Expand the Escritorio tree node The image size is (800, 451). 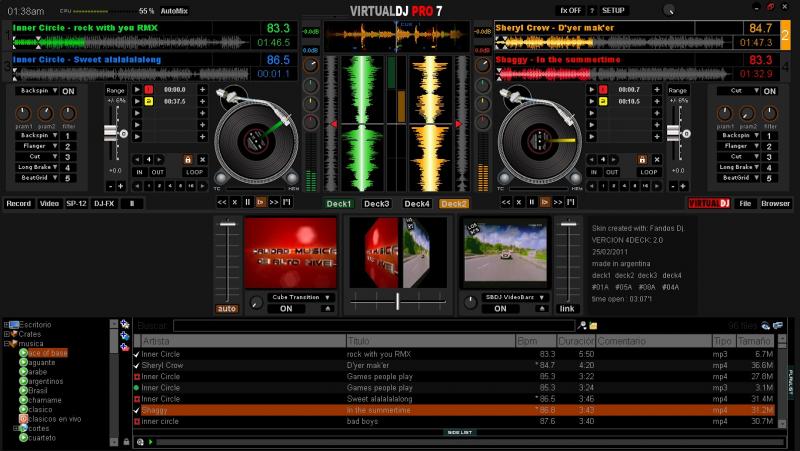coord(6,324)
